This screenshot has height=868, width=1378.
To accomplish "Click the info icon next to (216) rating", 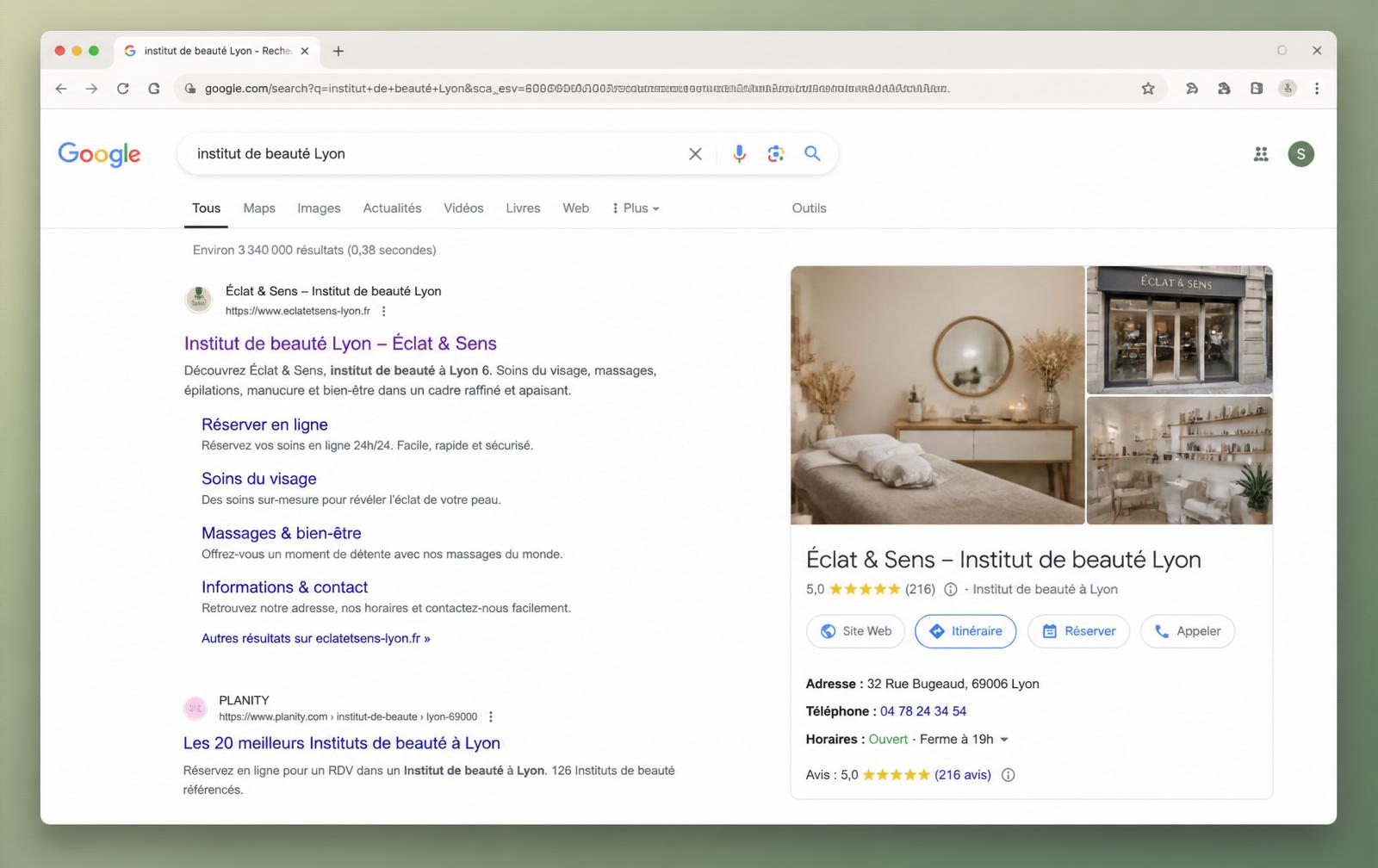I will [950, 590].
